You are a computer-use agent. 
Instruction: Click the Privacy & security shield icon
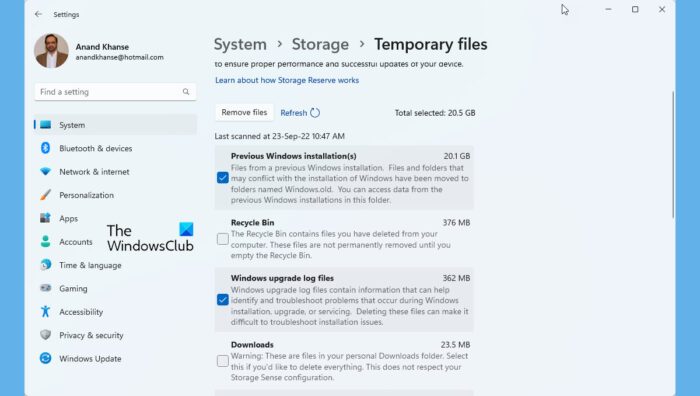tap(46, 335)
